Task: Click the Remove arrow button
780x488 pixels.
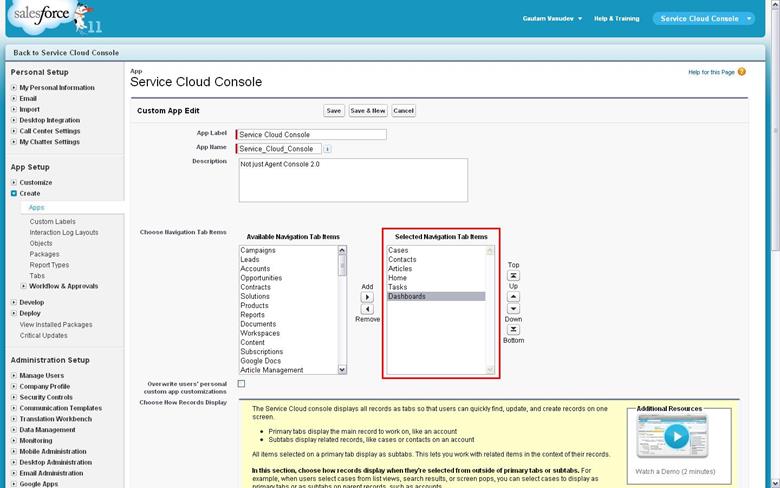Action: click(x=367, y=309)
